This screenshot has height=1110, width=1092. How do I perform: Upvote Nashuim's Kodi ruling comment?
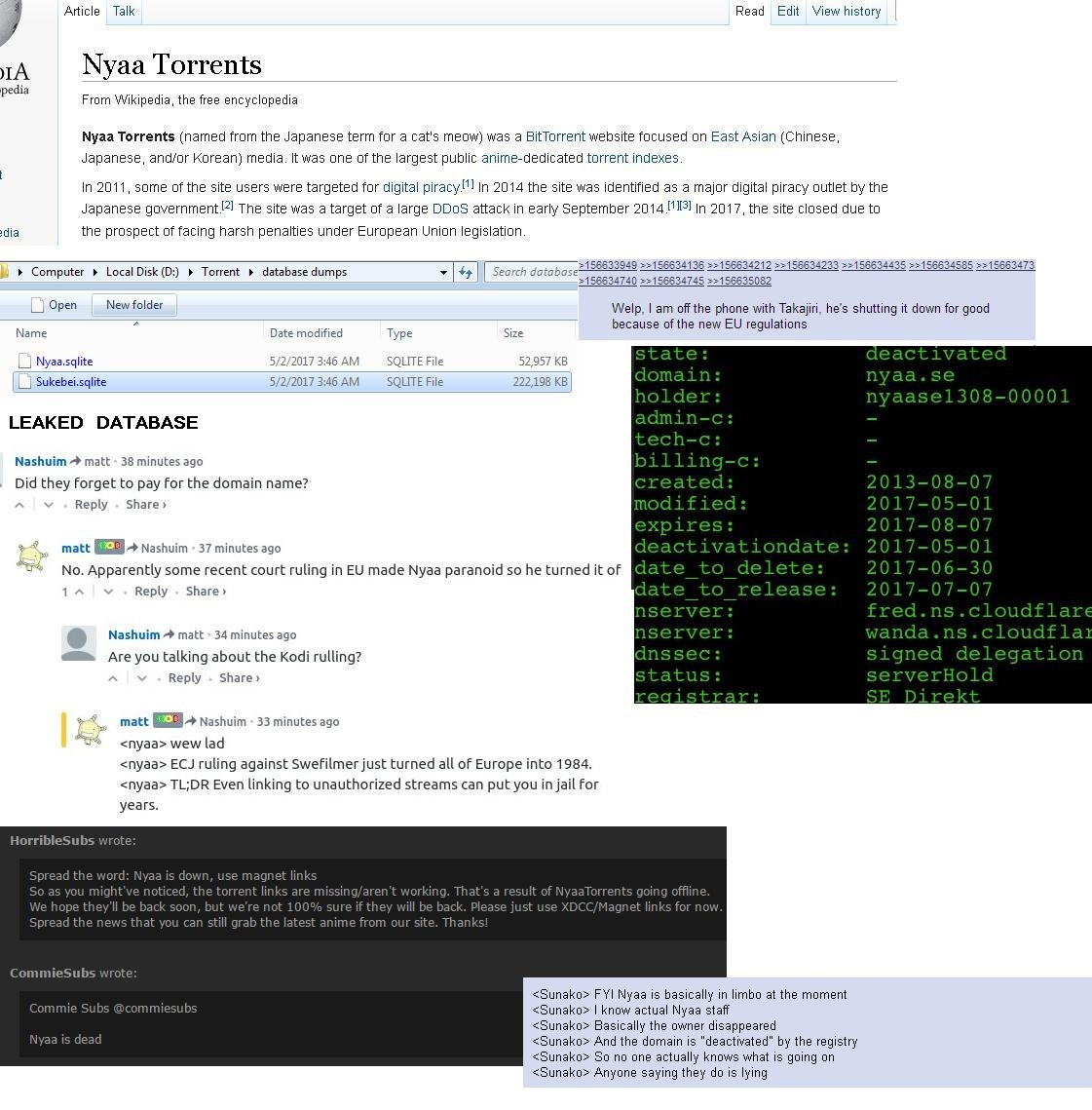pos(113,678)
